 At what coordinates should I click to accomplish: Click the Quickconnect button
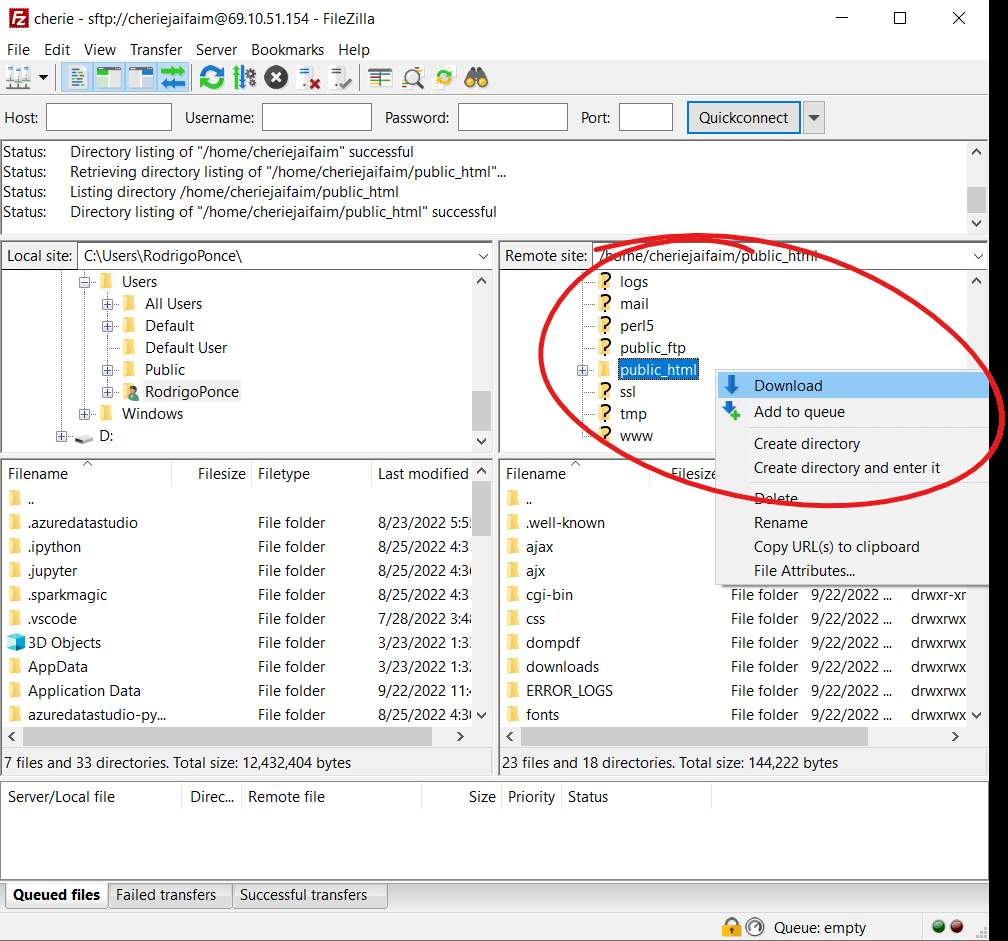[743, 118]
